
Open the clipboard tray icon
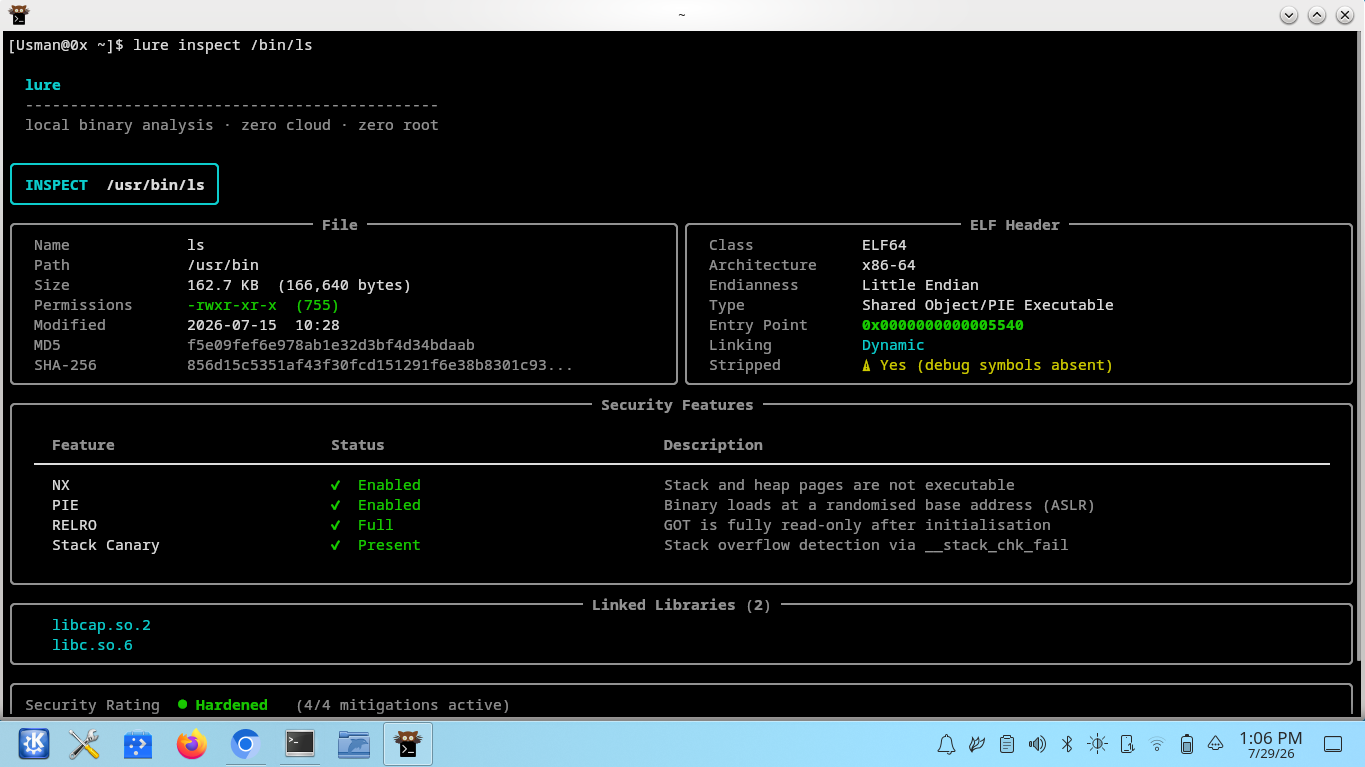point(1007,744)
